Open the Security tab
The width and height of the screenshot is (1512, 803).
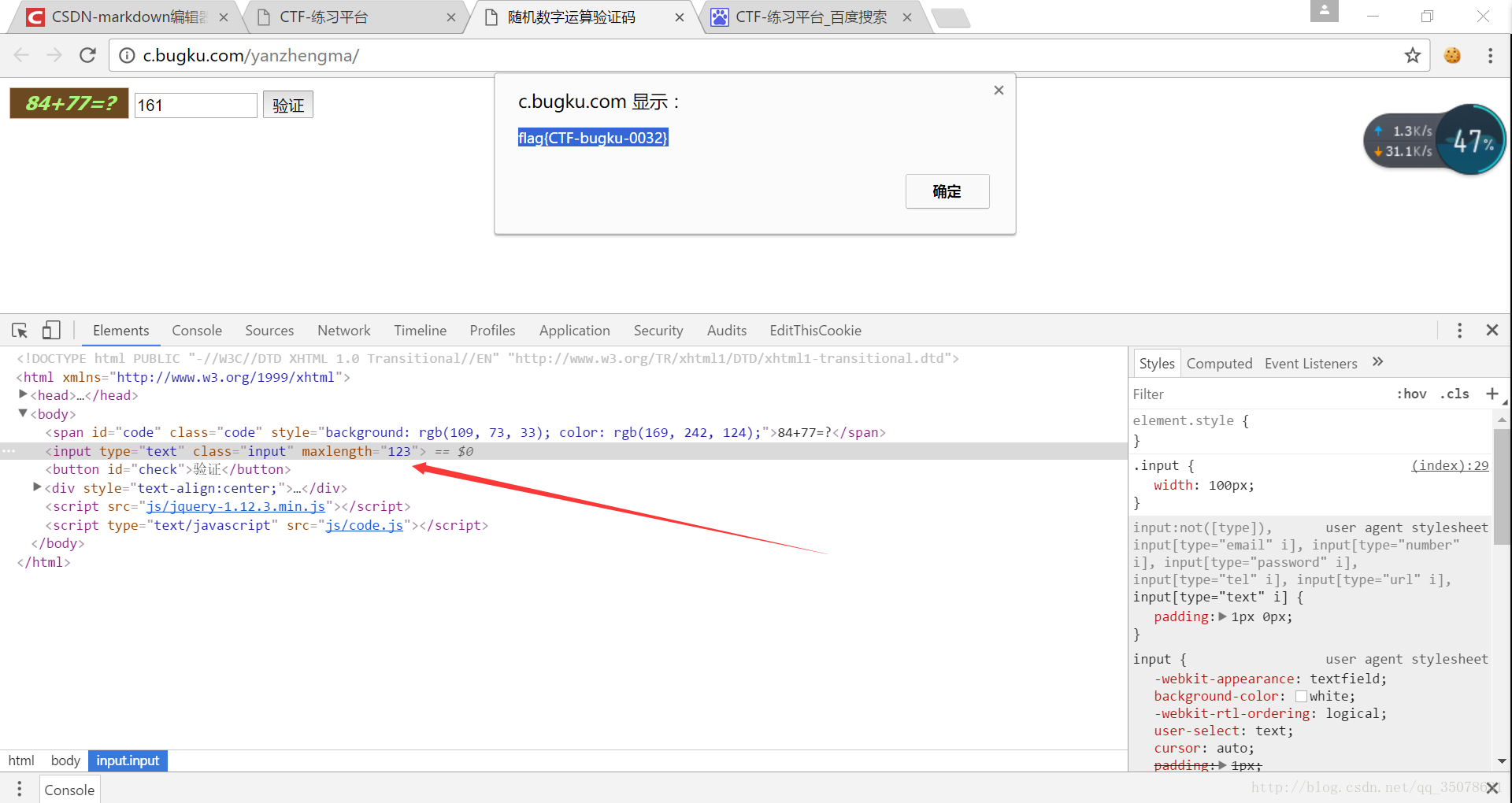point(658,331)
